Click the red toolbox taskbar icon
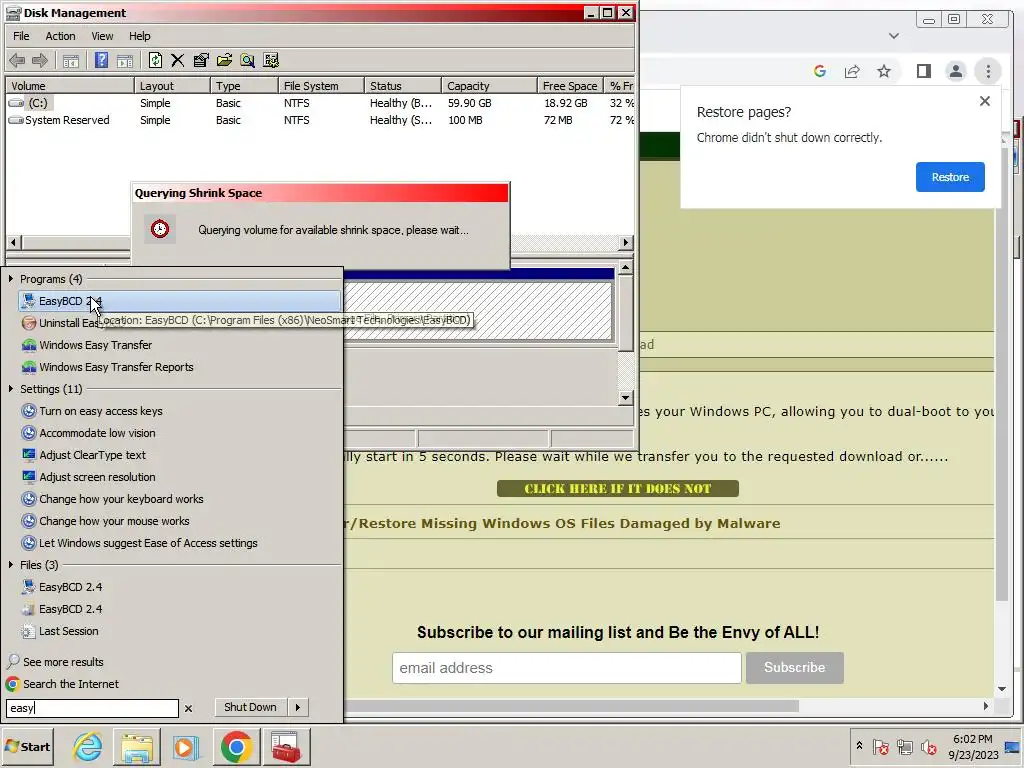The height and width of the screenshot is (768, 1024). click(286, 746)
